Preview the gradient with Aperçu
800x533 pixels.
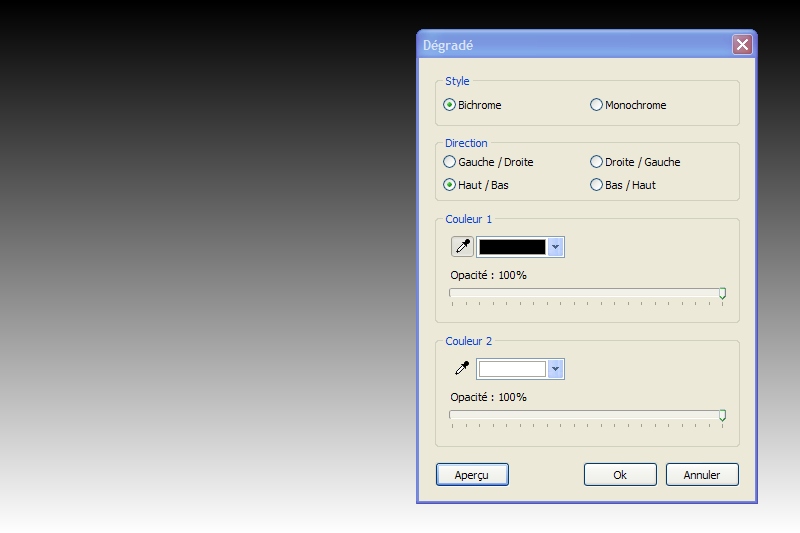tap(472, 475)
